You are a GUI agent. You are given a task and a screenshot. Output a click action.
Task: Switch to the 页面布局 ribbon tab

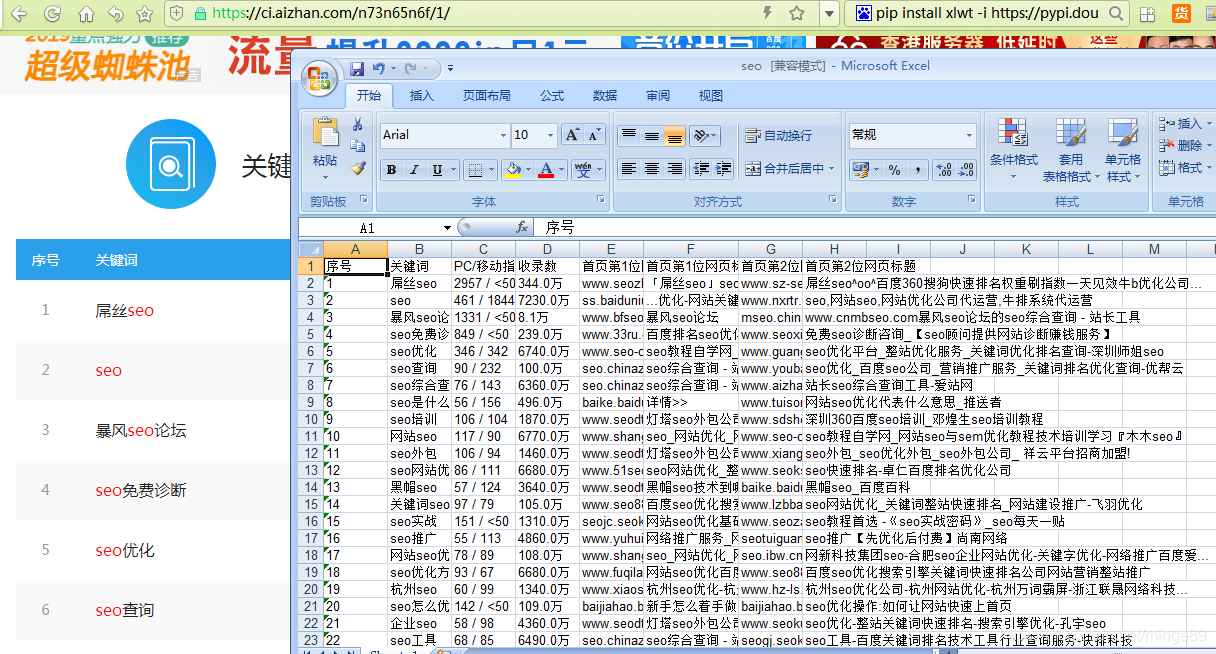487,96
